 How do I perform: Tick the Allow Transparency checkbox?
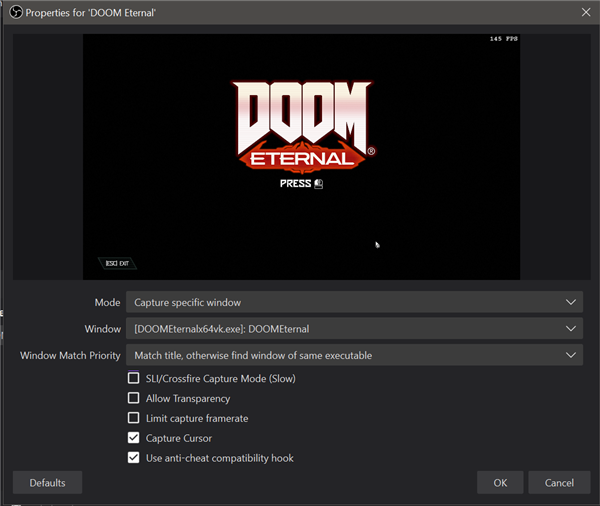[134, 398]
